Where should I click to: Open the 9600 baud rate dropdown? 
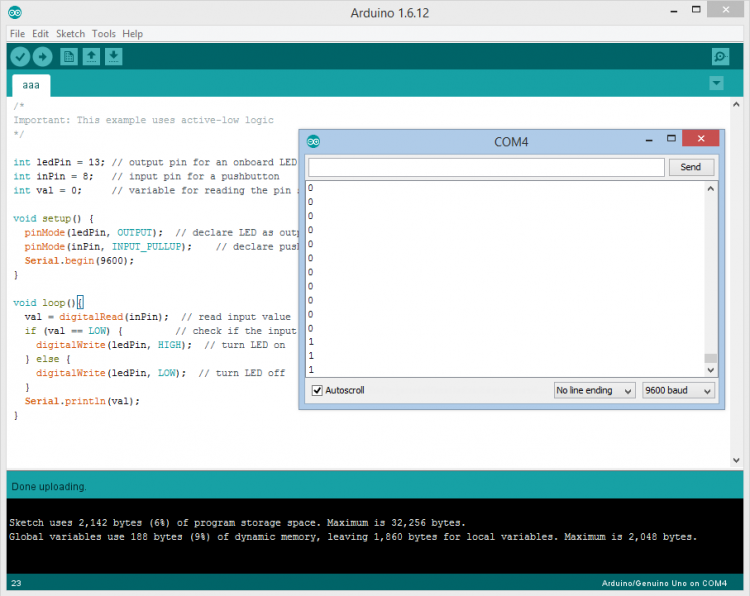click(x=678, y=390)
